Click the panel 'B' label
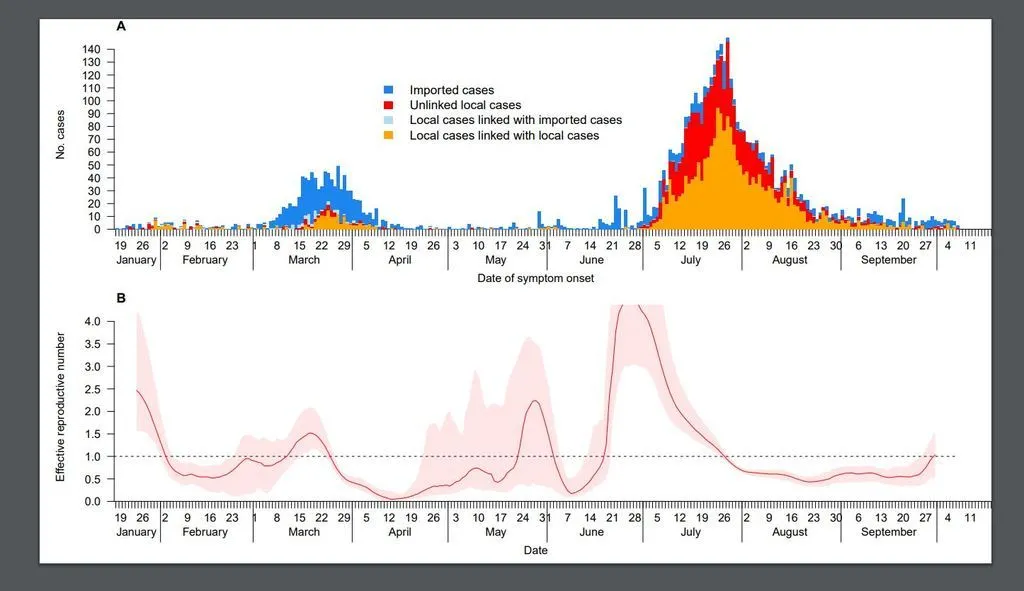 pyautogui.click(x=121, y=298)
